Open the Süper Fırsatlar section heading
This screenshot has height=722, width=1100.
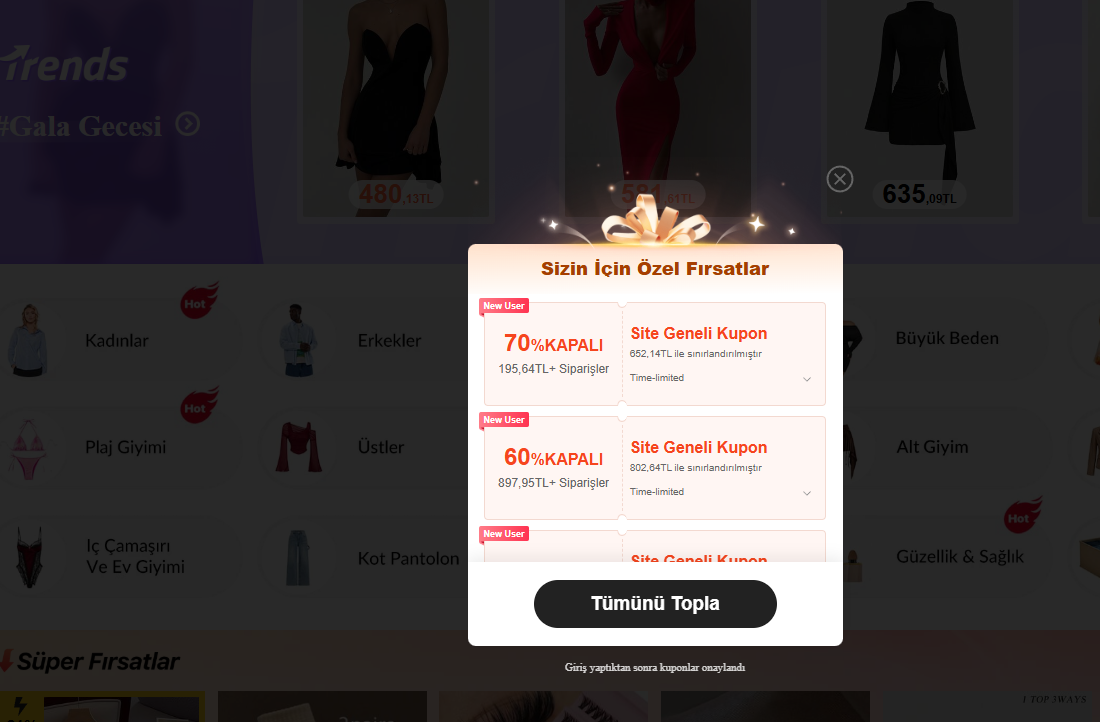98,661
